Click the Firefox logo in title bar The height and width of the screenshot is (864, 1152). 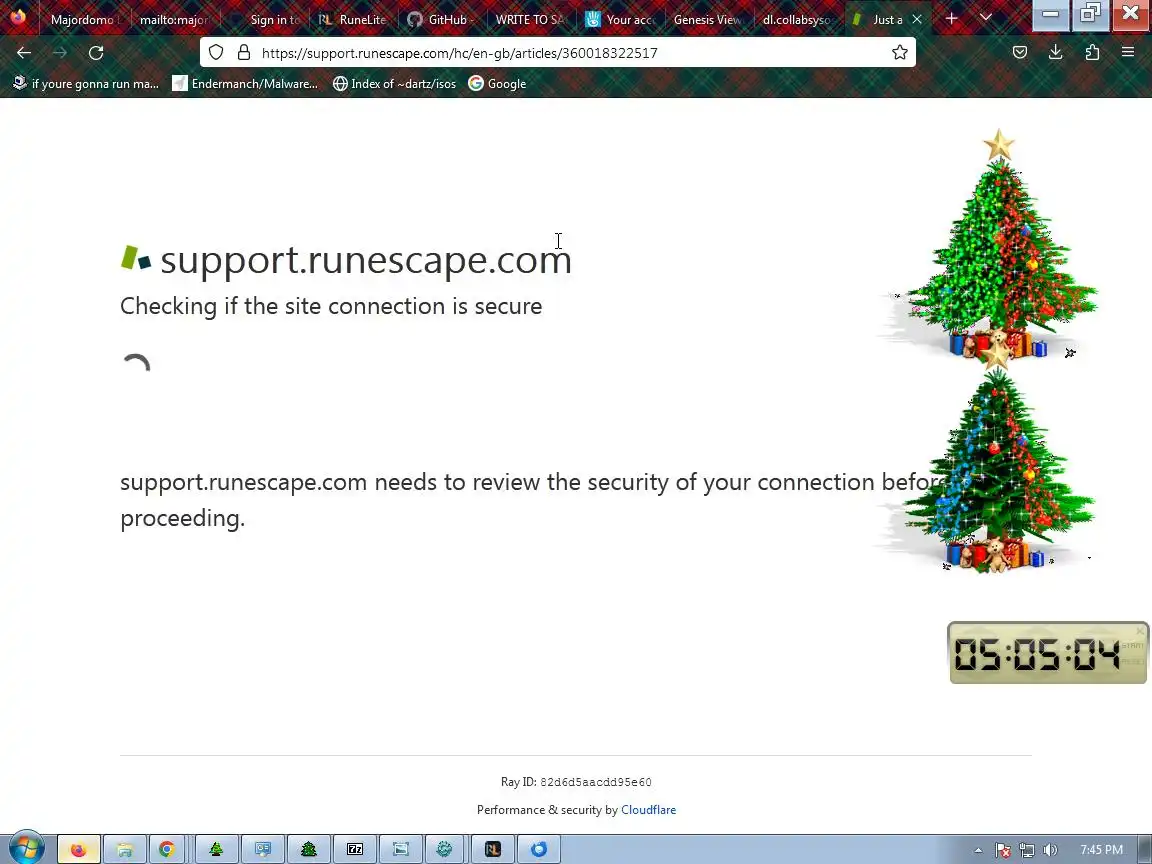pyautogui.click(x=18, y=16)
